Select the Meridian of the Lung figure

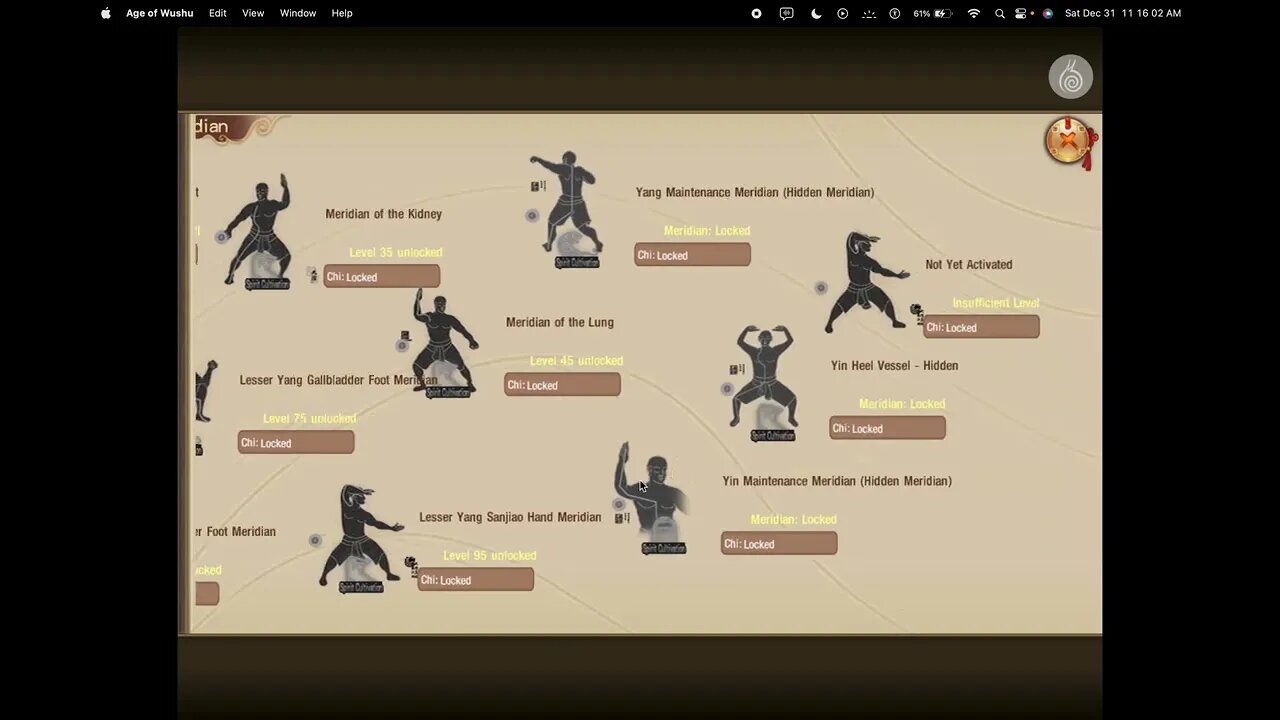445,342
